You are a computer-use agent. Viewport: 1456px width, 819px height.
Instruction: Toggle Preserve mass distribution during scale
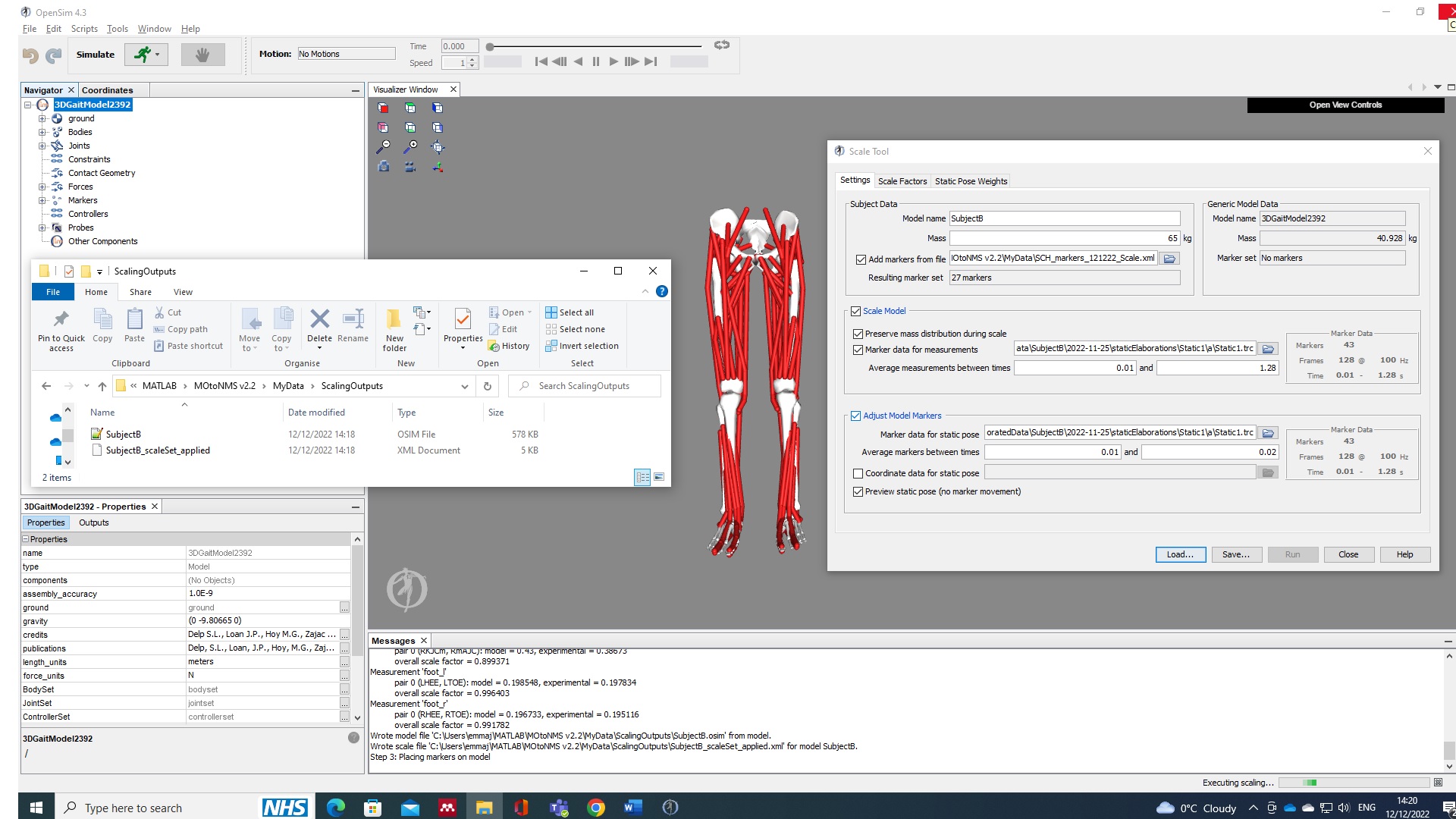858,334
